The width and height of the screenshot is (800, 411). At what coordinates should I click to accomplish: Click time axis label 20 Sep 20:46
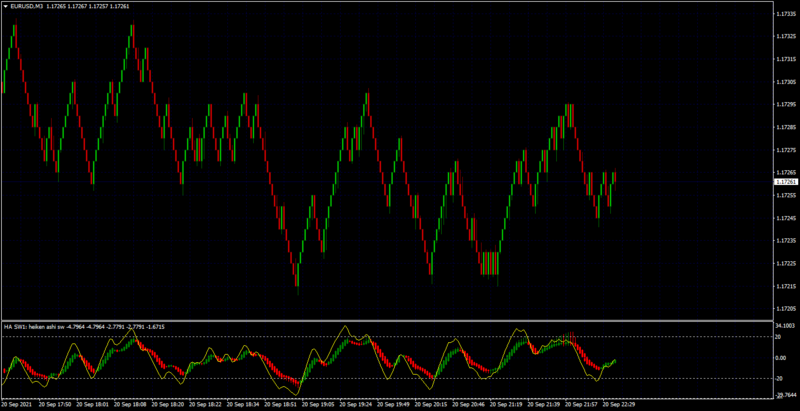[469, 404]
